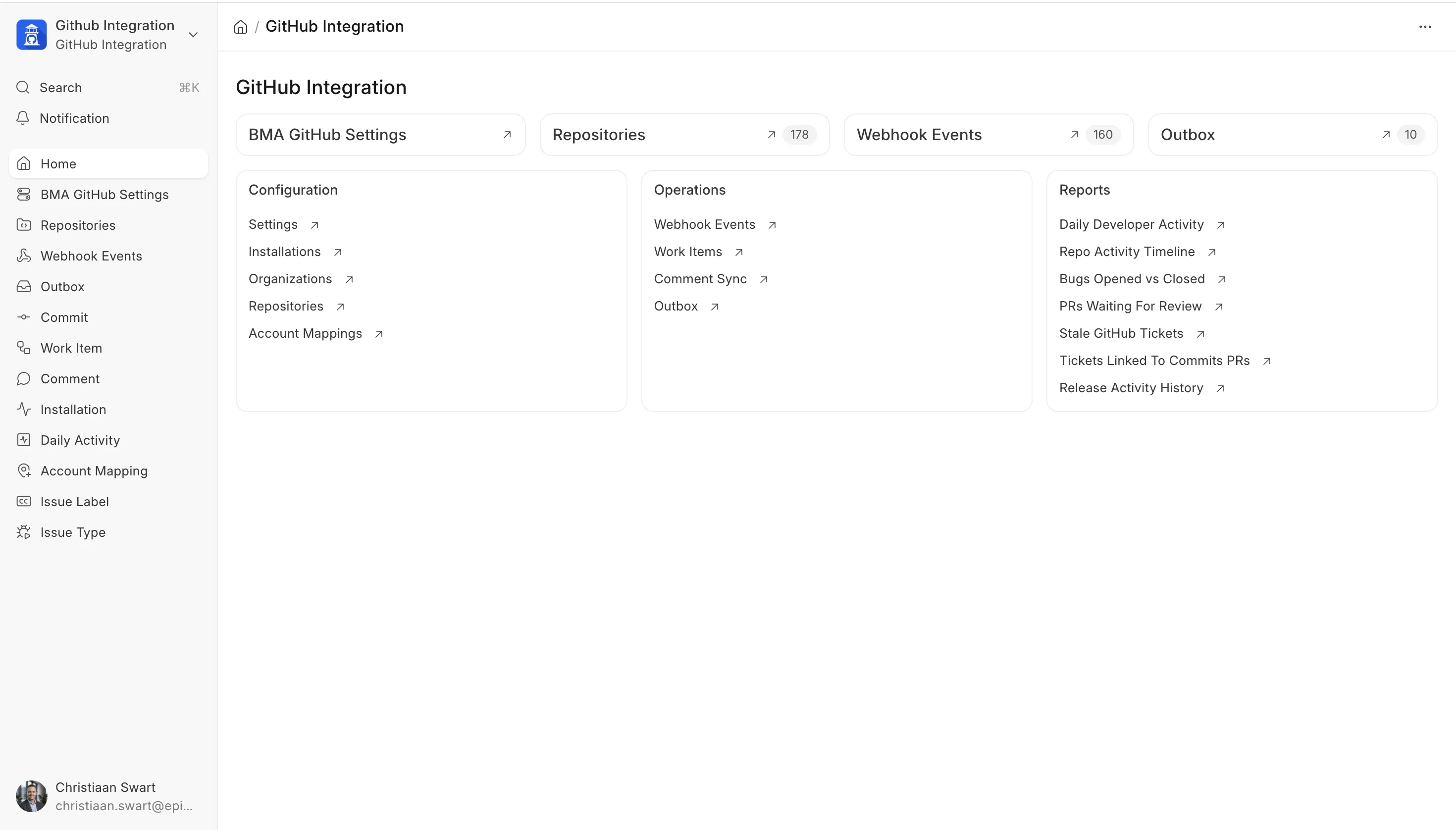
Task: Click the Outbox tray icon in sidebar
Action: [x=23, y=287]
